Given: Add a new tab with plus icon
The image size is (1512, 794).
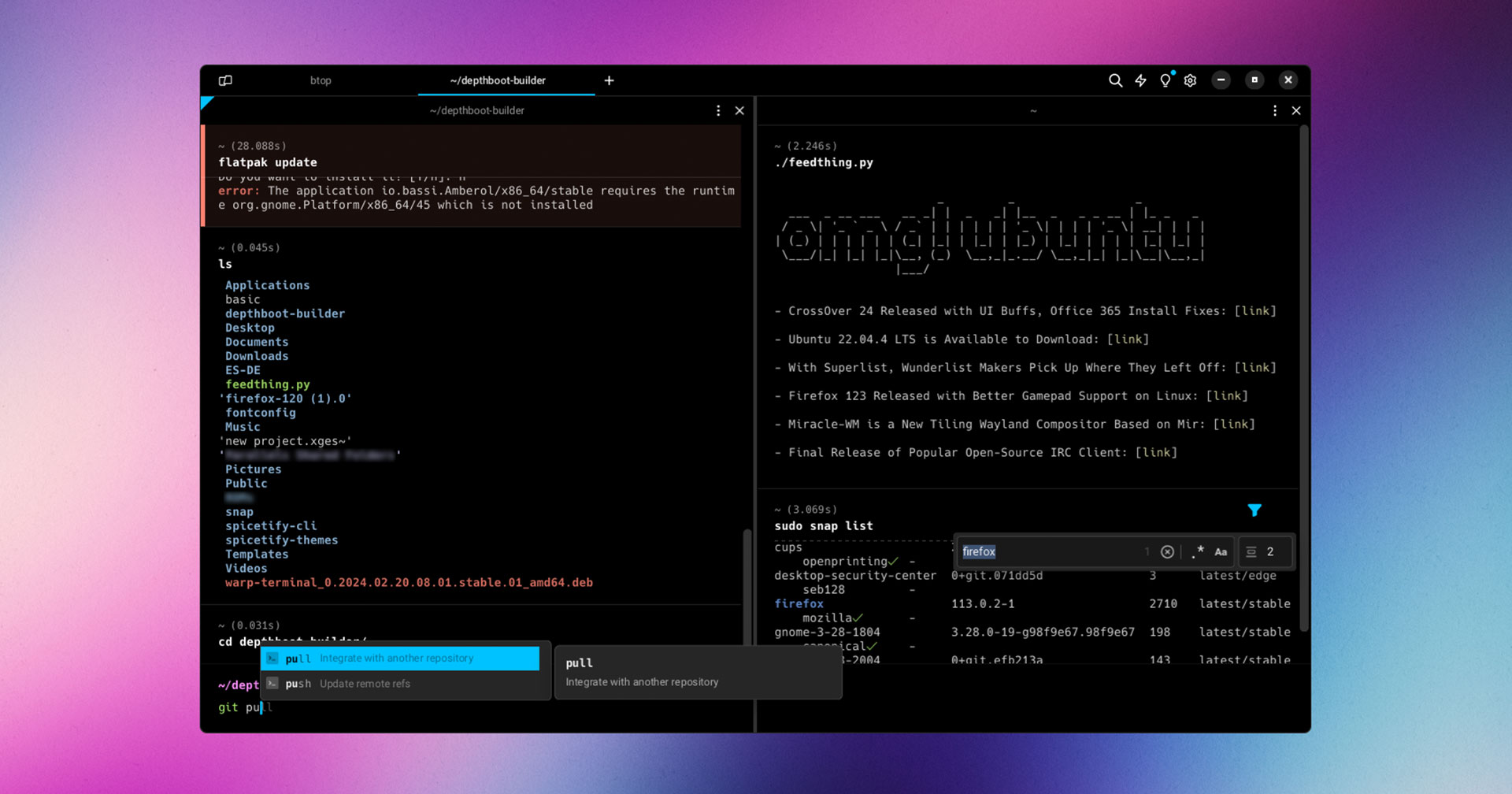Looking at the screenshot, I should (609, 80).
